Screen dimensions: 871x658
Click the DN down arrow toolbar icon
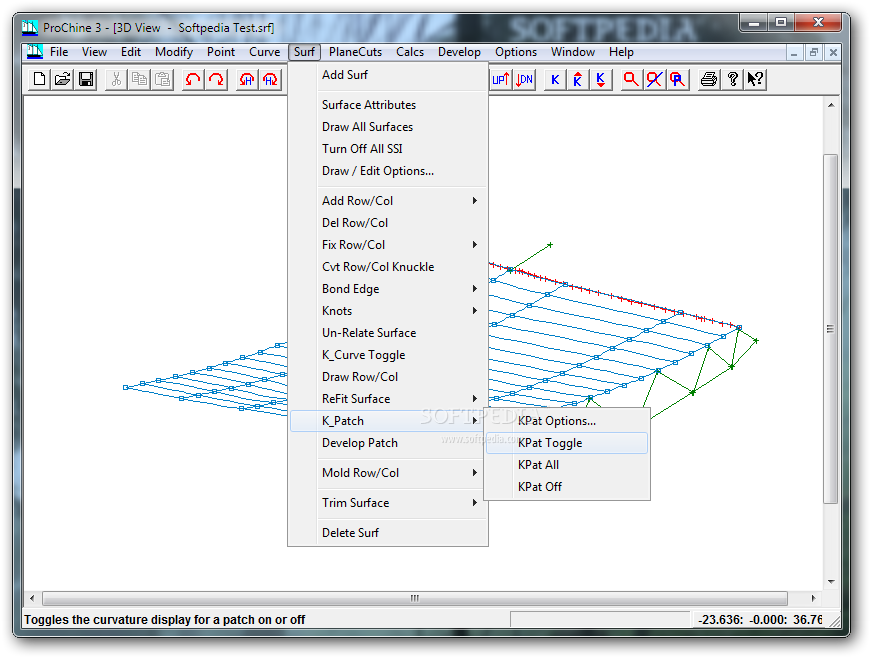coord(524,79)
